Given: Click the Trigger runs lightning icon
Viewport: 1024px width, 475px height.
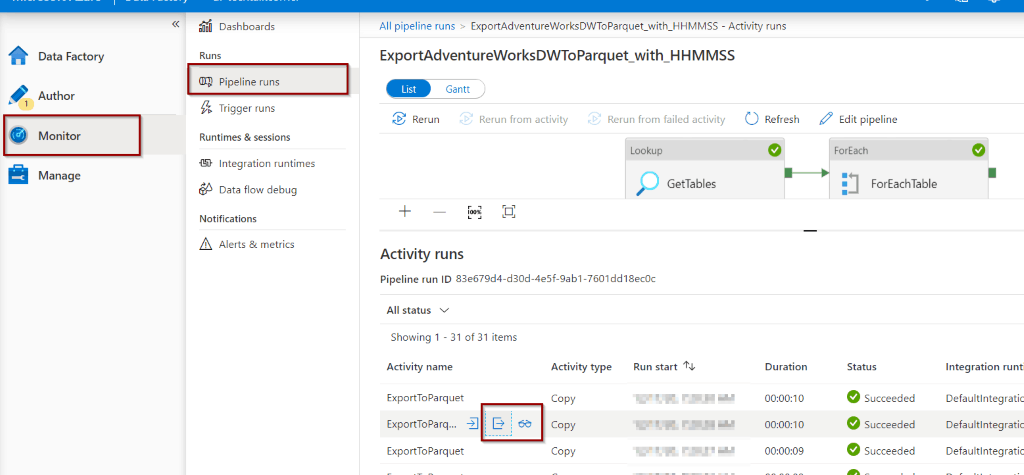Looking at the screenshot, I should 206,108.
